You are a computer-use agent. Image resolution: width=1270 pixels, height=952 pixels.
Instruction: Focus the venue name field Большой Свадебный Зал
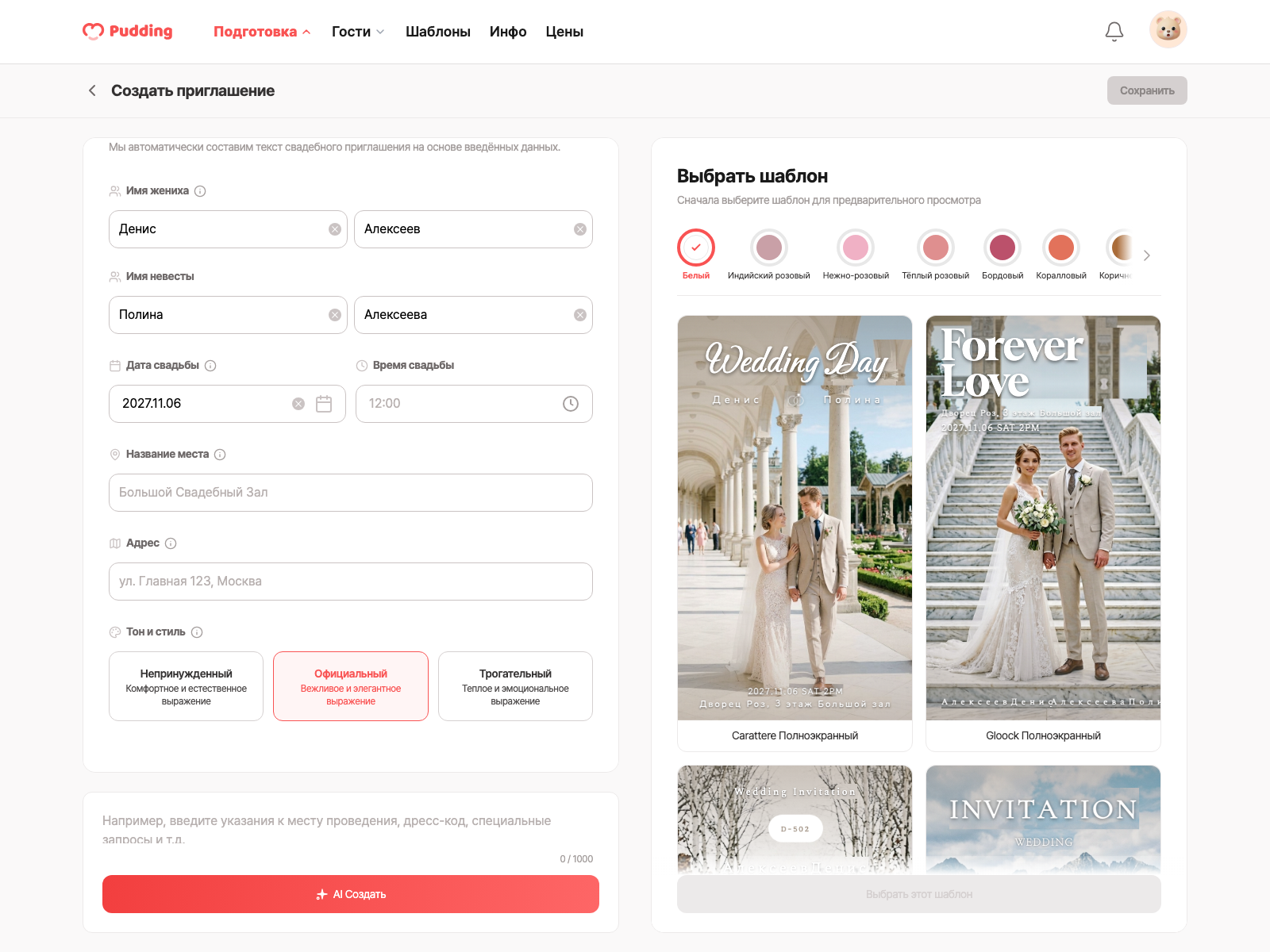coord(351,493)
